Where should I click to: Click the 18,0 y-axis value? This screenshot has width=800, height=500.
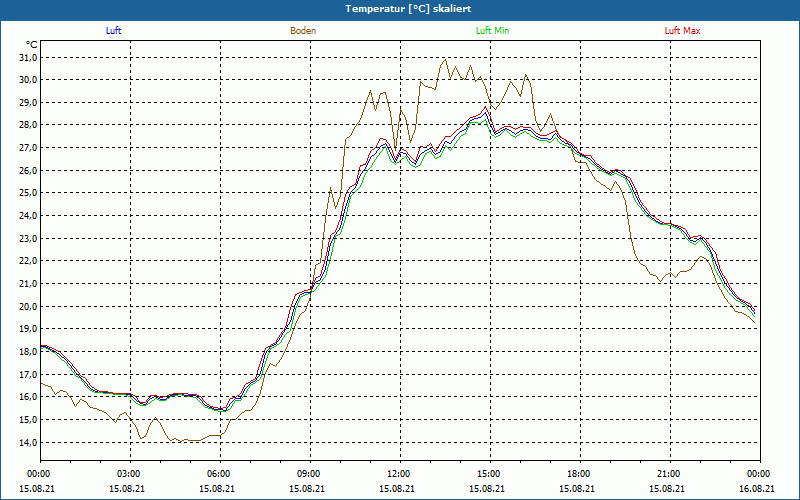[28, 352]
